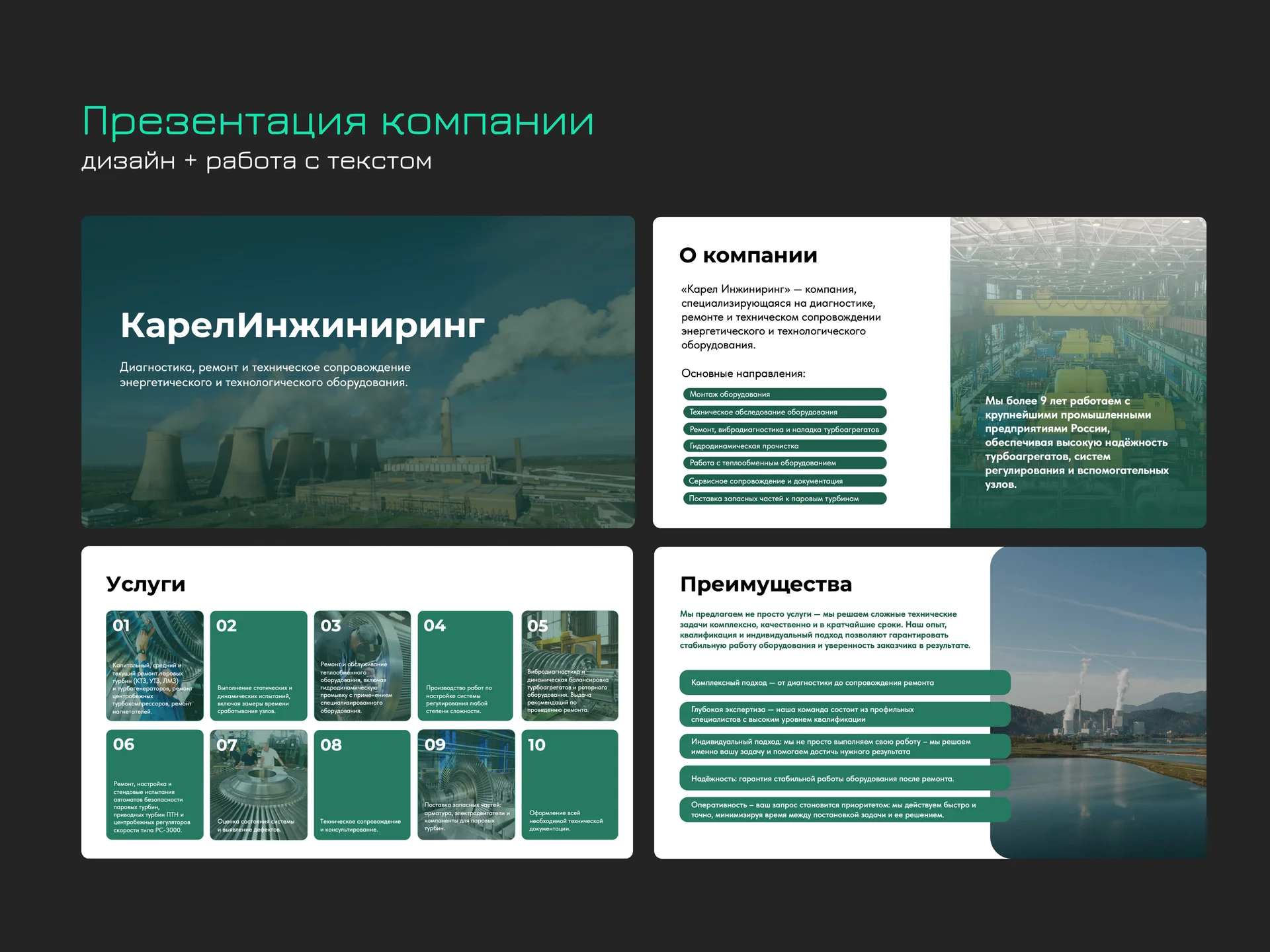Click the 'Преимущества' slide heading
Image resolution: width=1270 pixels, height=952 pixels.
click(766, 584)
